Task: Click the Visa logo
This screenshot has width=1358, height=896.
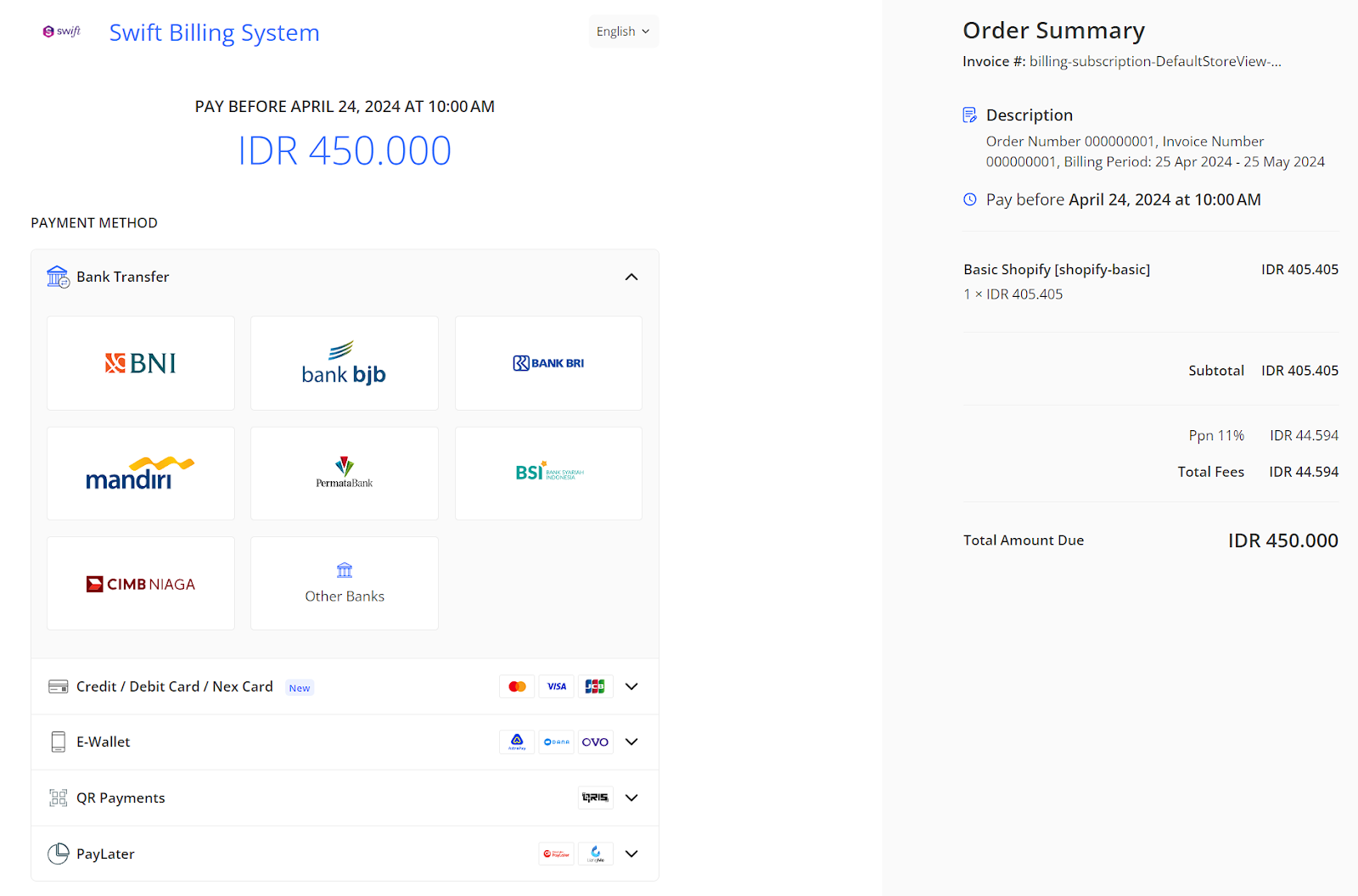Action: (x=557, y=686)
